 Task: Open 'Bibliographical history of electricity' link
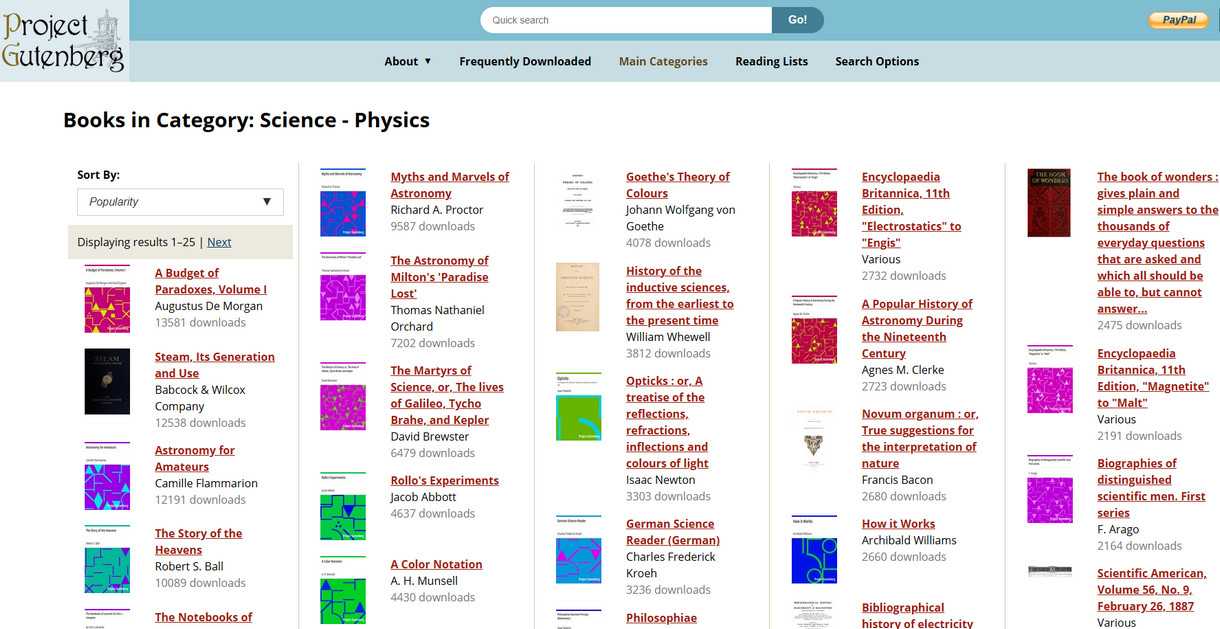click(x=917, y=615)
